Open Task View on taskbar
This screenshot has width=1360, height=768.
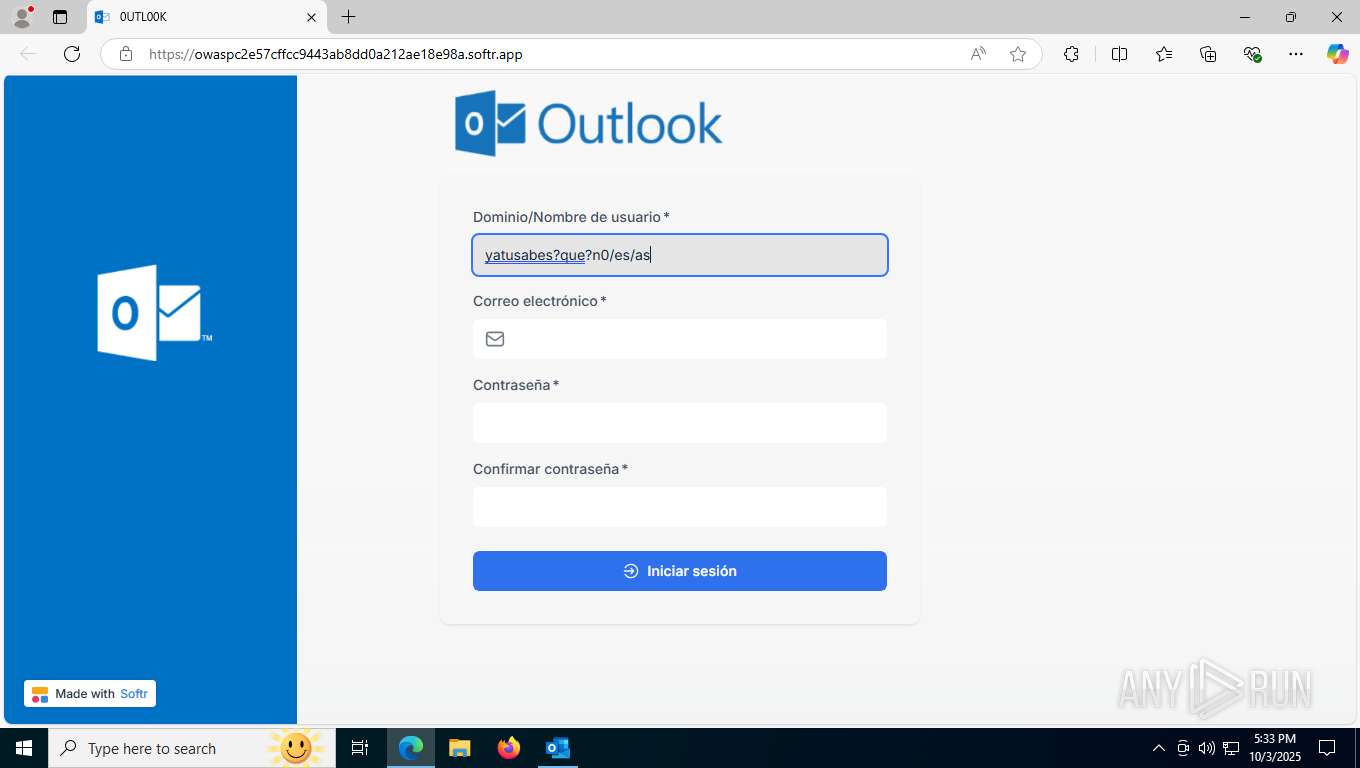(x=360, y=748)
